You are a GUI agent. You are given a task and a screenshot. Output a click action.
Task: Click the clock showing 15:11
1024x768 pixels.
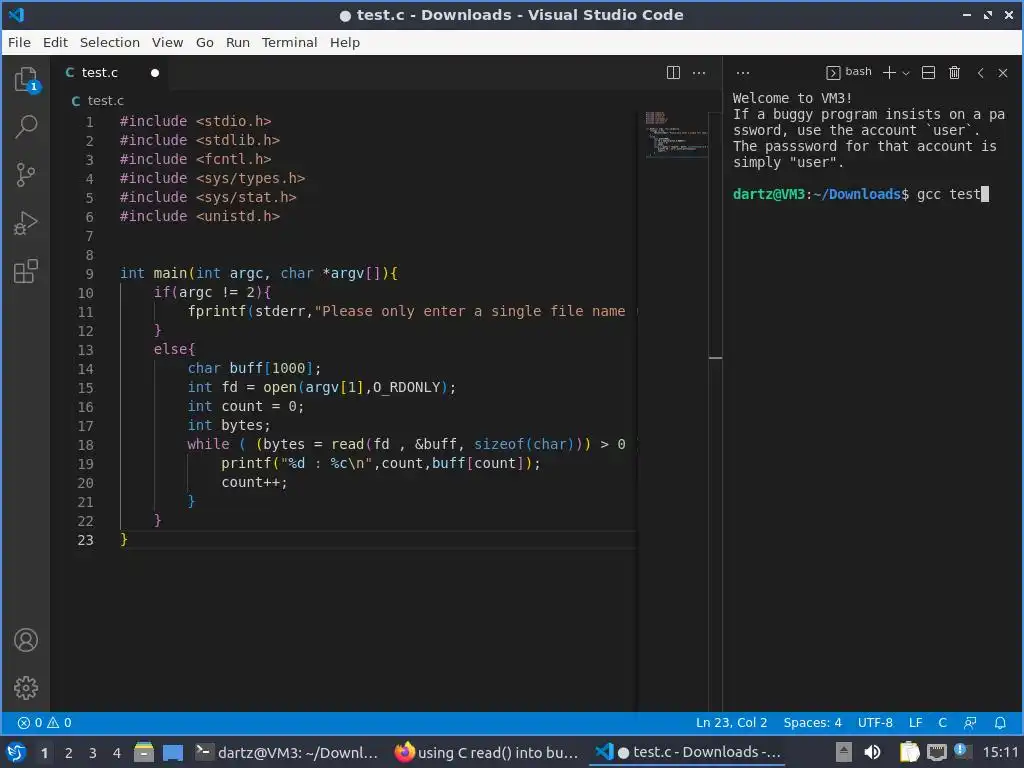coord(1000,752)
